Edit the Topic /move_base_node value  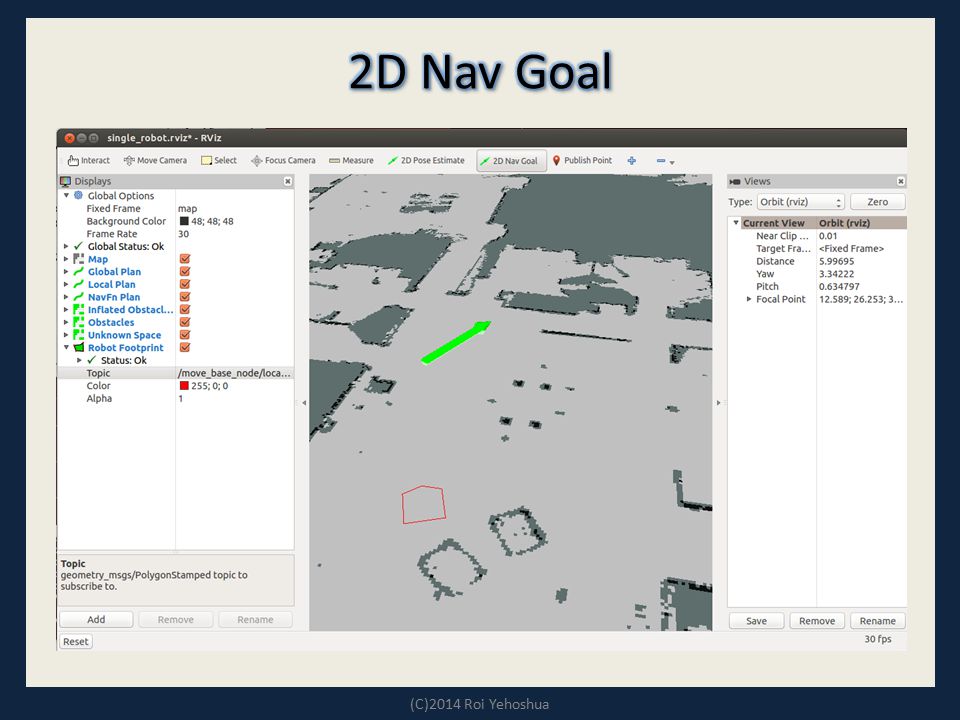tap(234, 373)
